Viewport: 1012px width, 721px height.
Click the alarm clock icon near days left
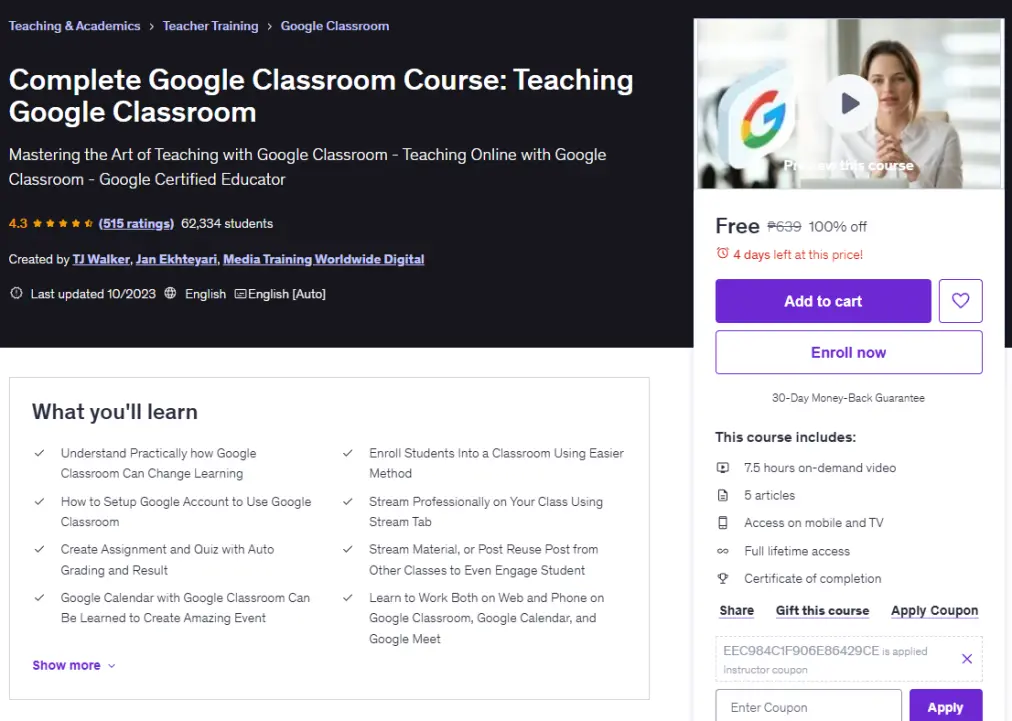coord(722,254)
